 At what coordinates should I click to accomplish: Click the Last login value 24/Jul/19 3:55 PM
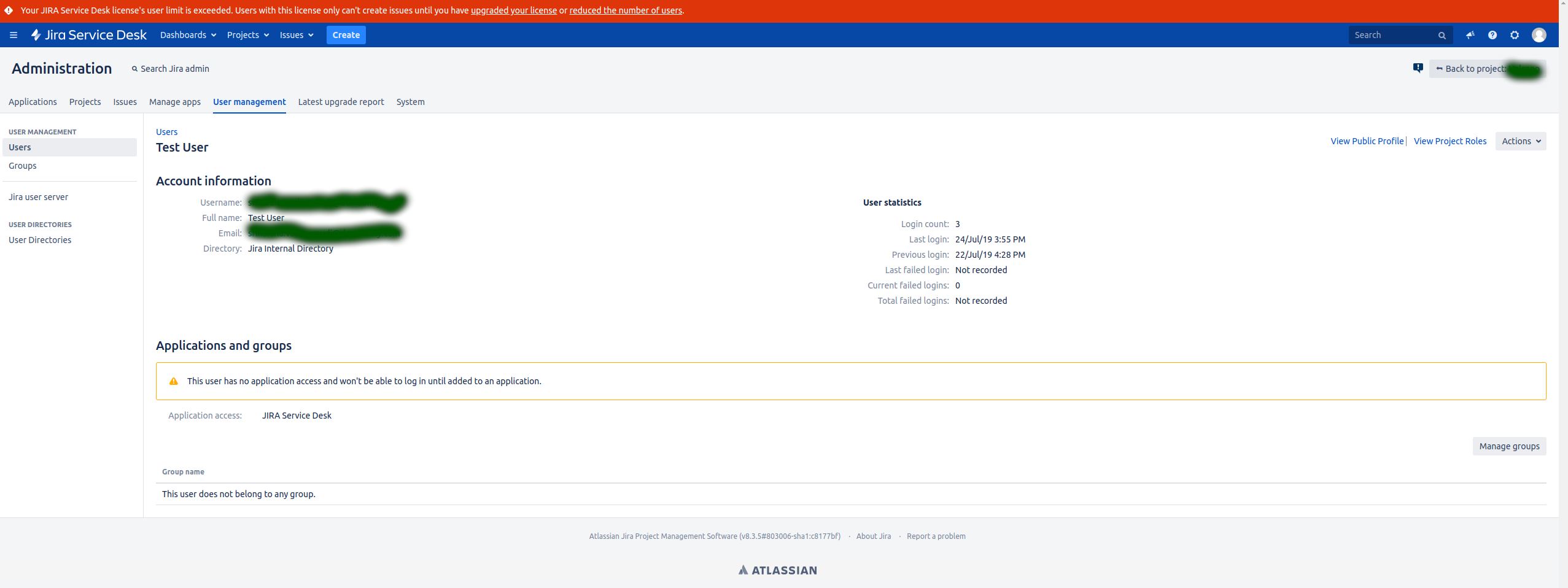[x=990, y=239]
